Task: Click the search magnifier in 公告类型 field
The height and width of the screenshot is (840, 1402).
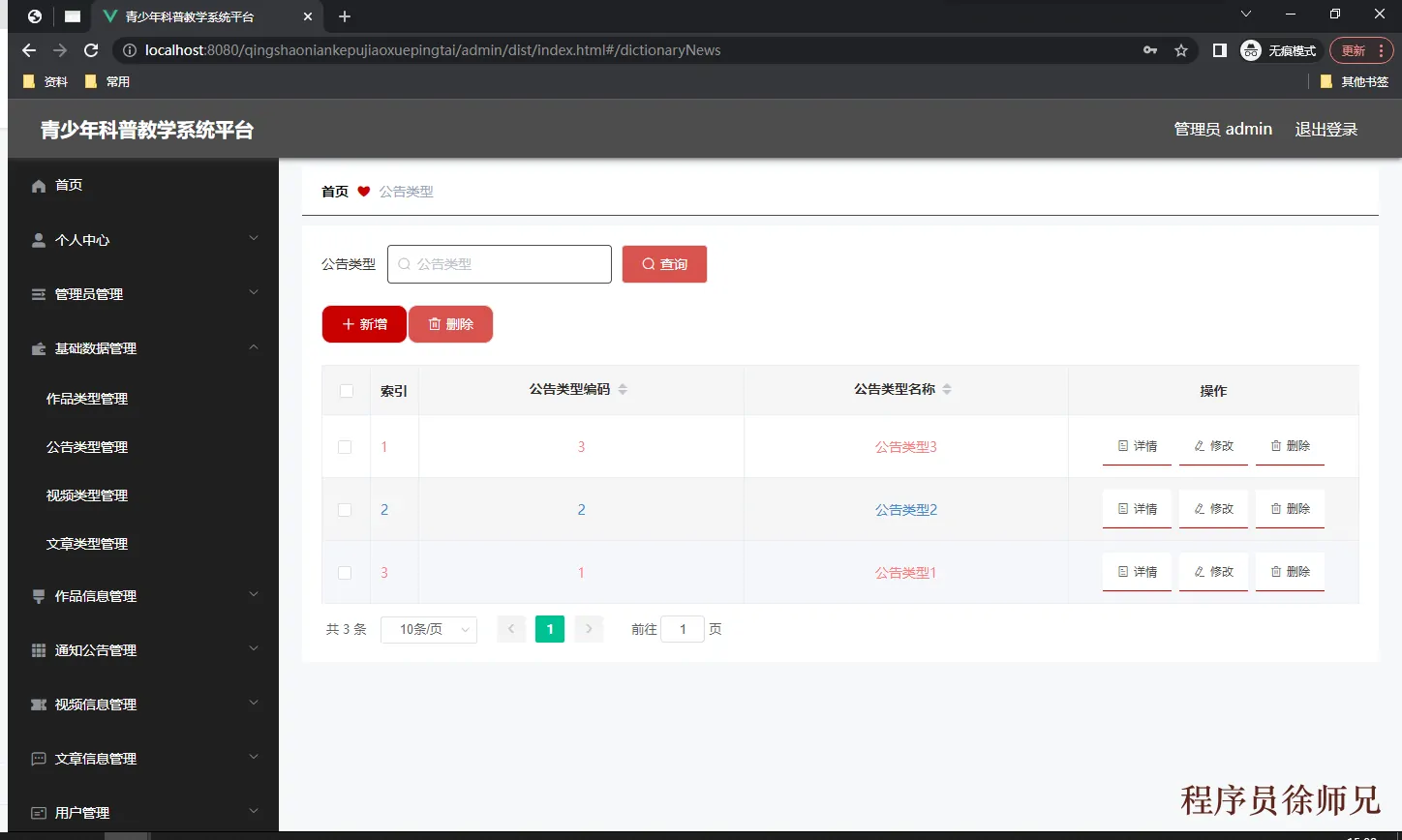Action: coord(405,264)
